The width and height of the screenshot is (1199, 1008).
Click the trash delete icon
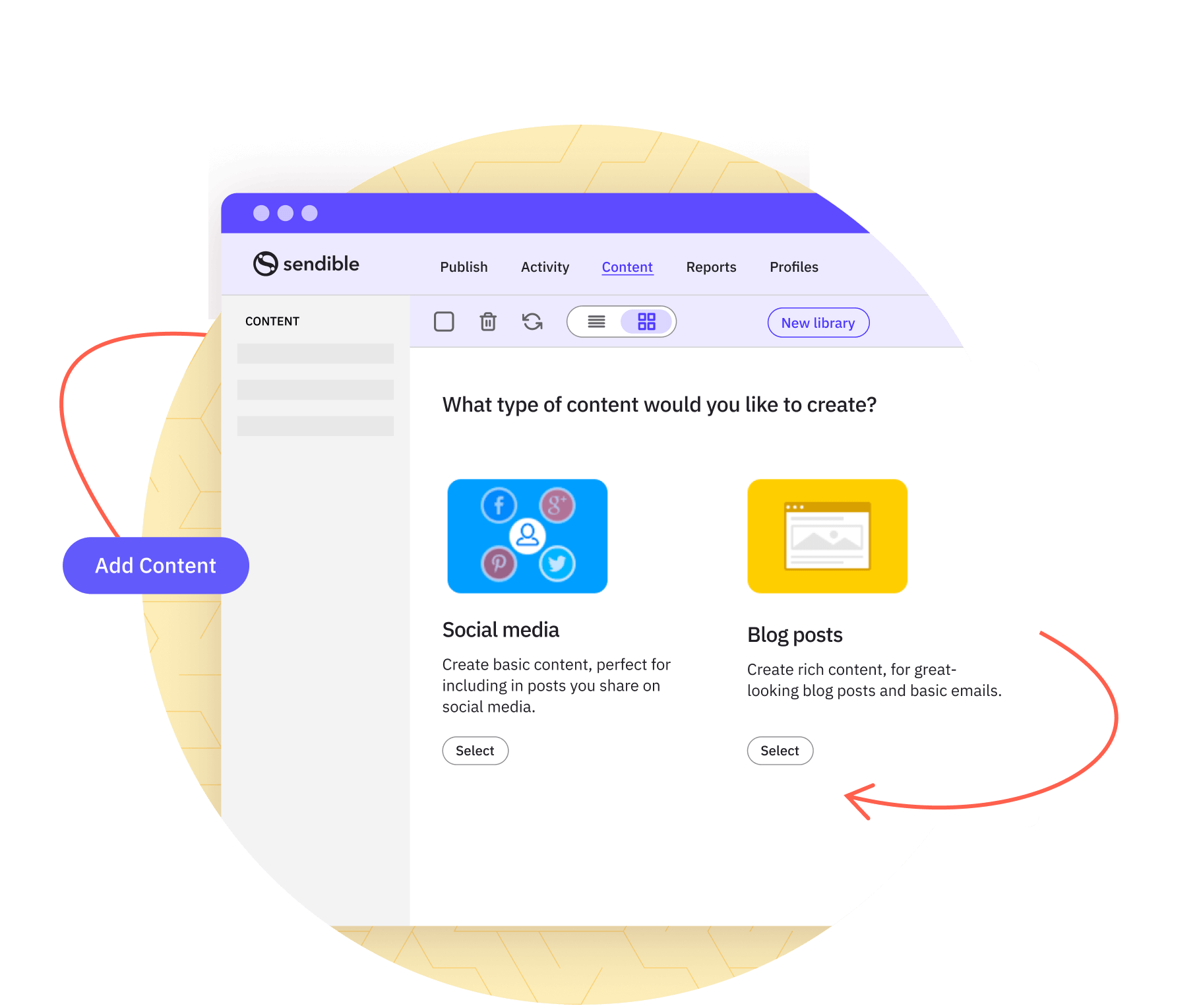tap(488, 322)
